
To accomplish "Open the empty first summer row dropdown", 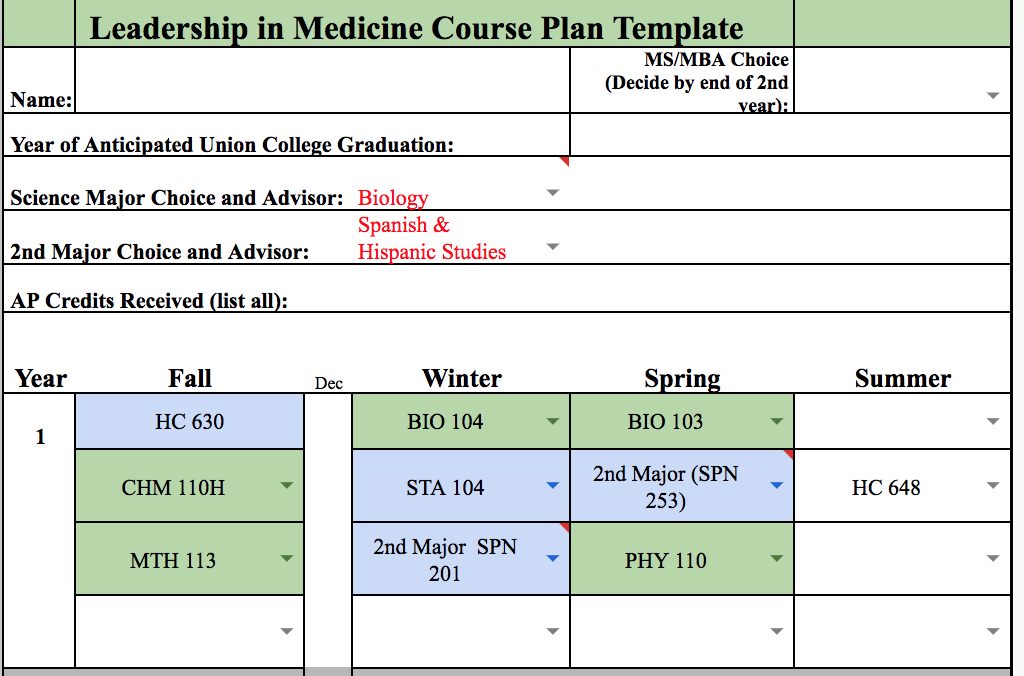I will click(992, 422).
